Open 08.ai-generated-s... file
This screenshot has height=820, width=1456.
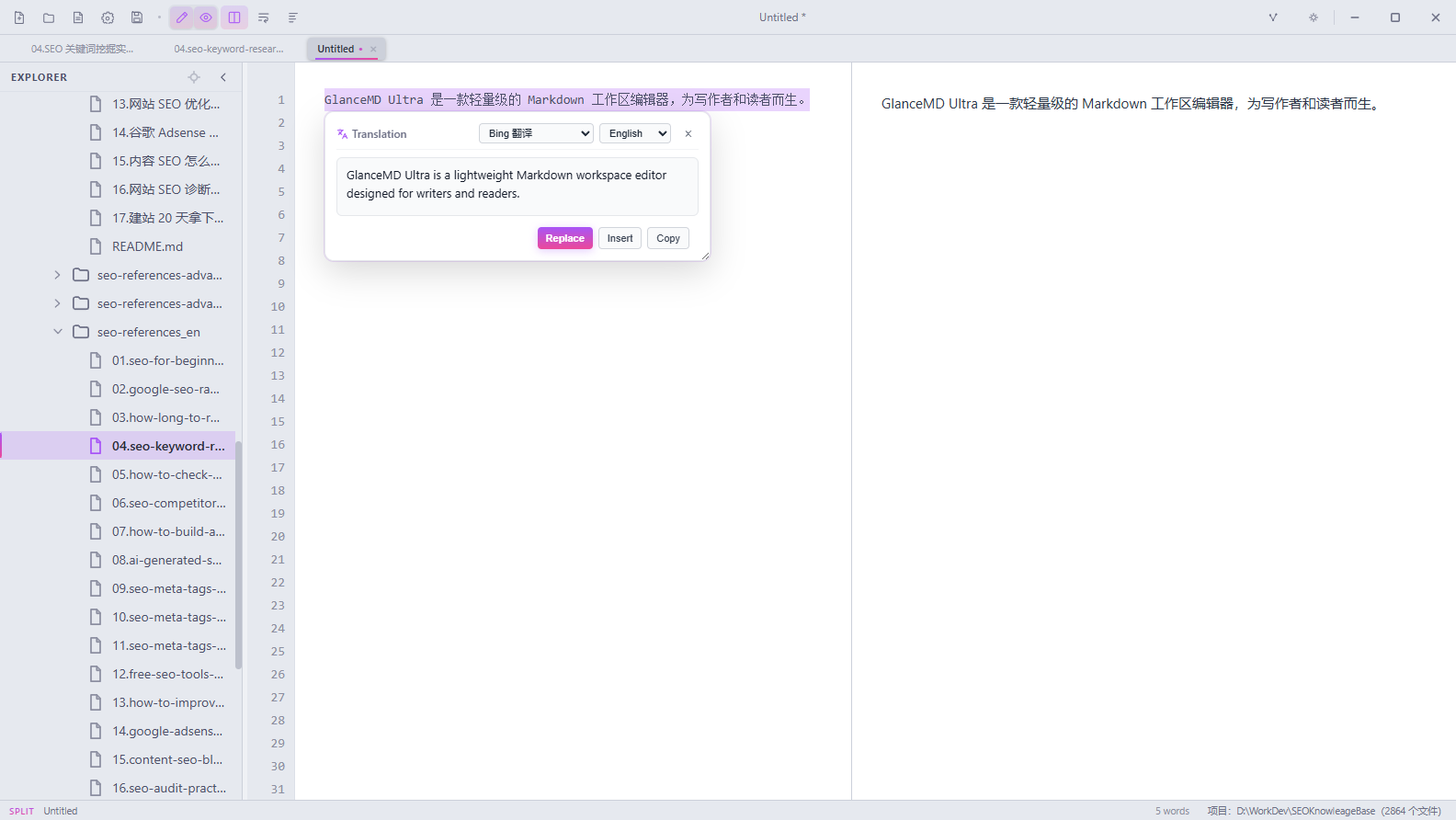118,560
